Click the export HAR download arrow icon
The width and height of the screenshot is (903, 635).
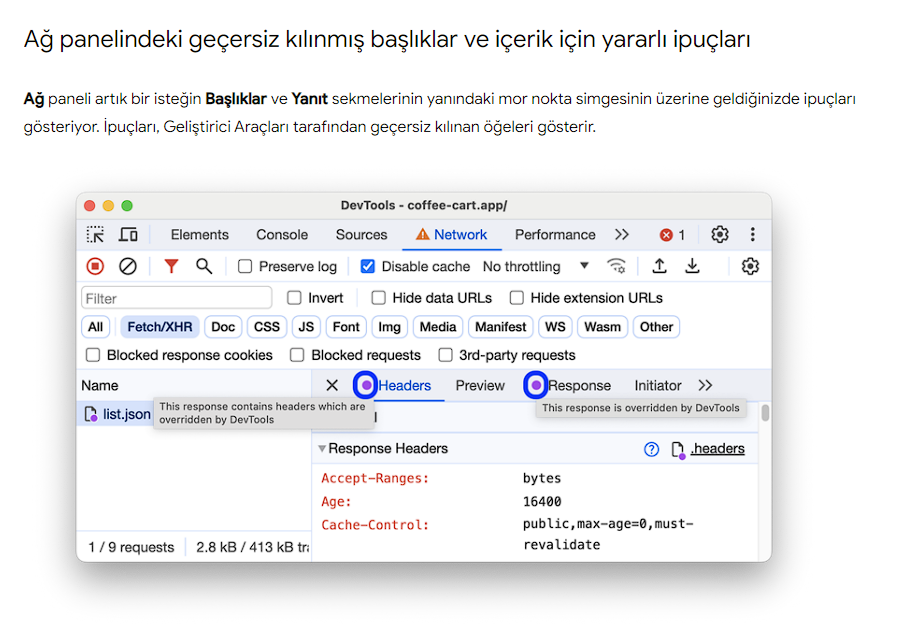(692, 266)
